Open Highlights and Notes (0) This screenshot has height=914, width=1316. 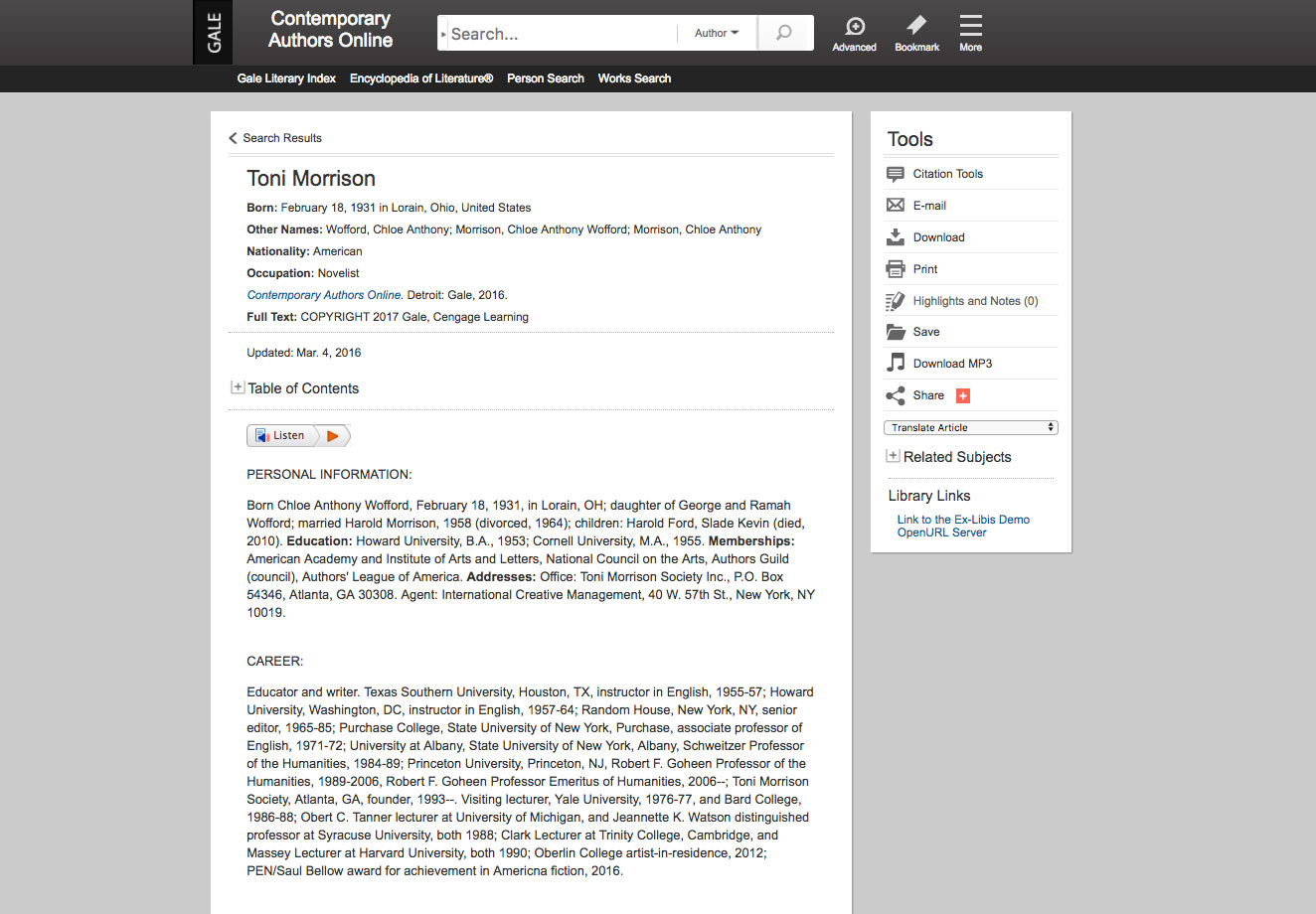[x=976, y=301]
